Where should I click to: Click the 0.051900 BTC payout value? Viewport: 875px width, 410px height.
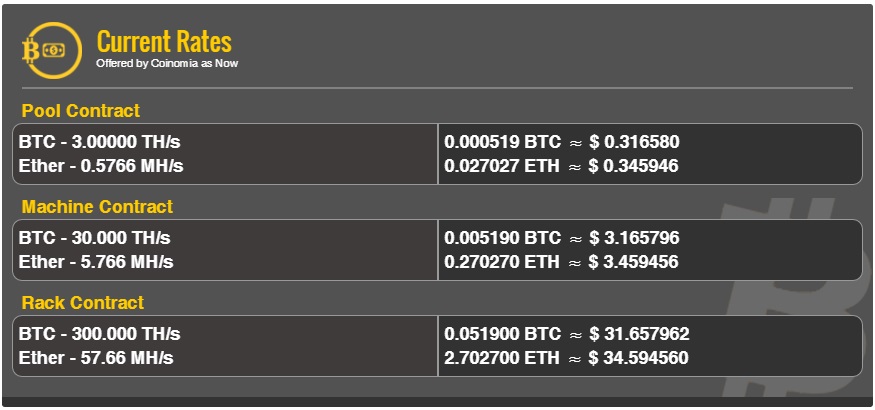click(x=503, y=334)
